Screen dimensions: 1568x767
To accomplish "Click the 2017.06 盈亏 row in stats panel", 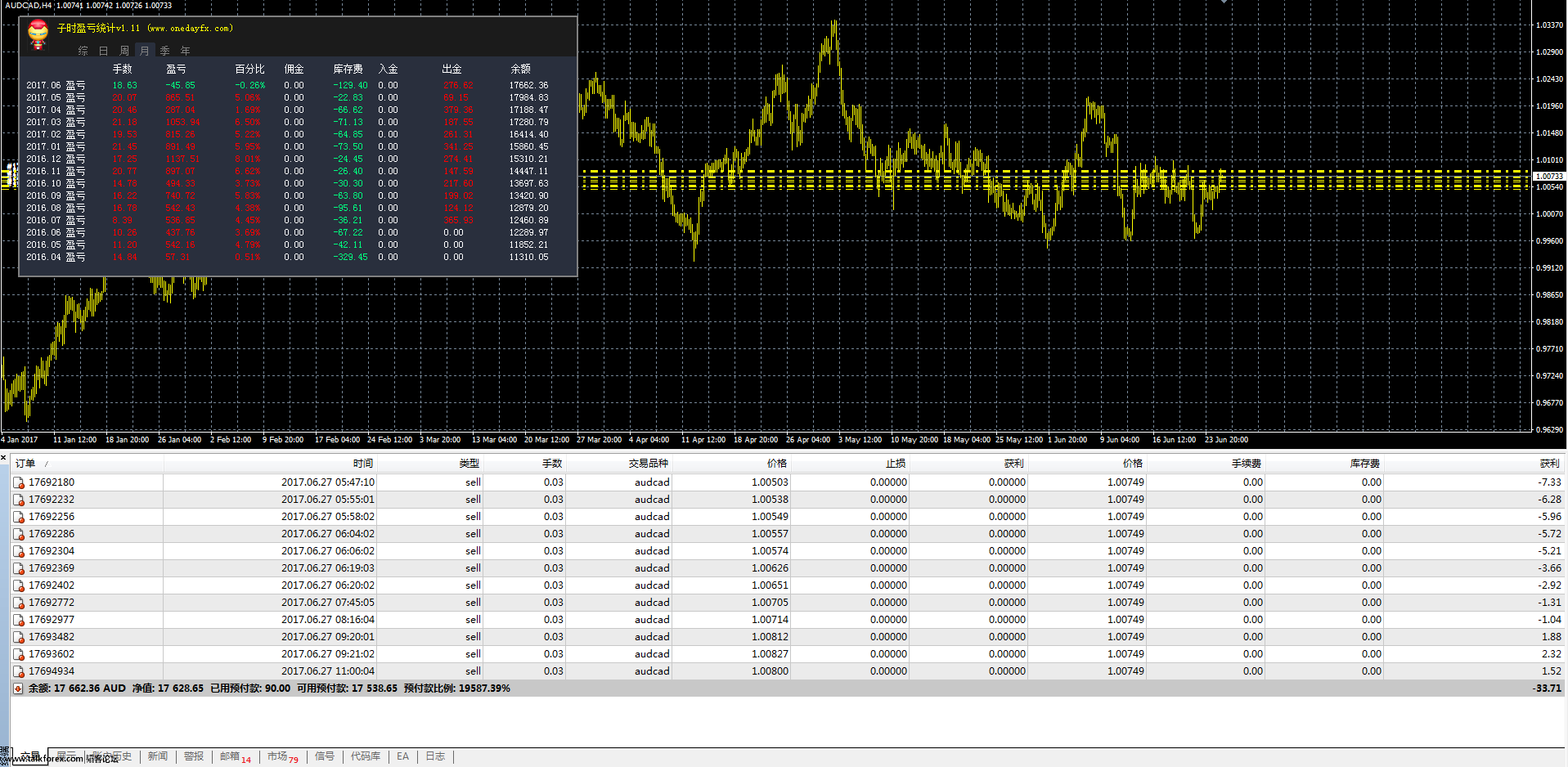I will (x=287, y=85).
